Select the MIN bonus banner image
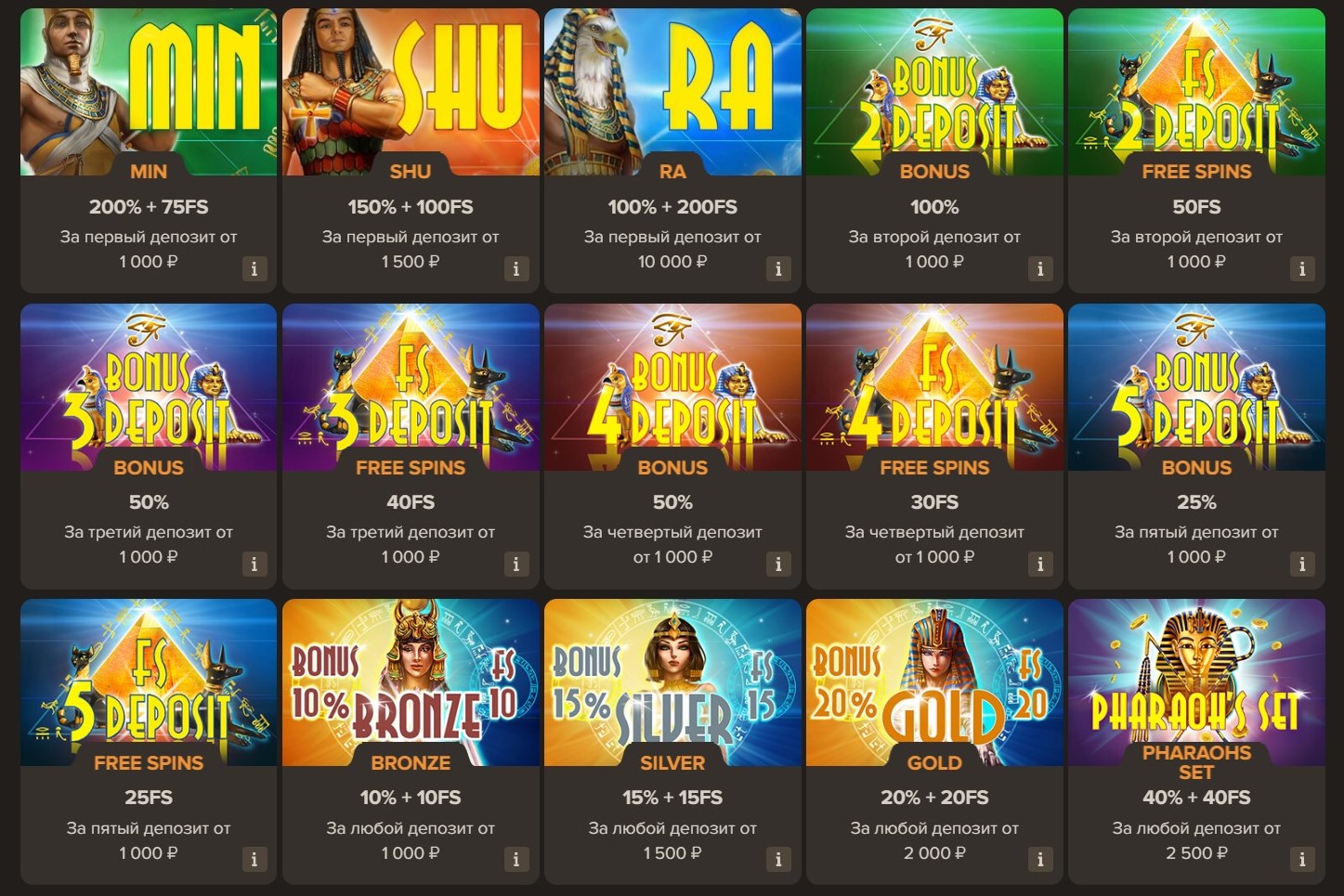This screenshot has height=896, width=1344. tap(149, 92)
